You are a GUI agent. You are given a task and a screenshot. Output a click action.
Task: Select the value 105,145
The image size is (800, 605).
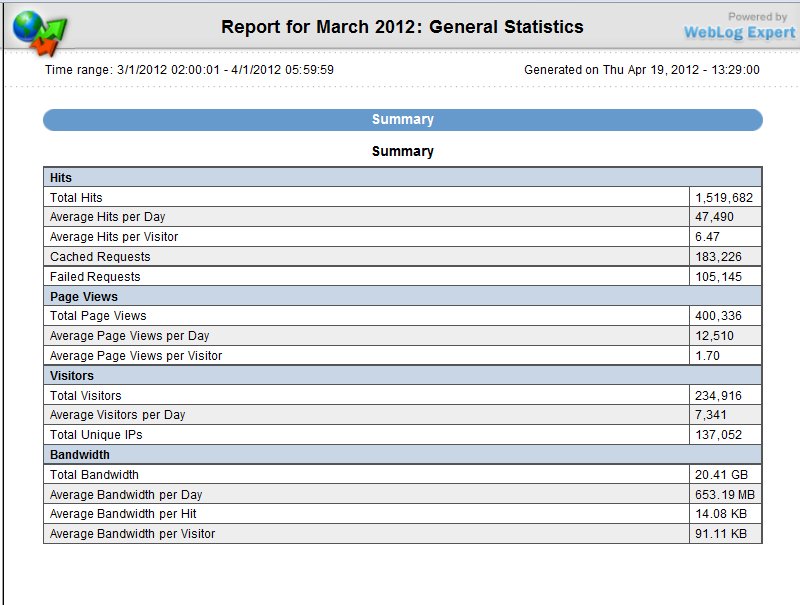718,276
